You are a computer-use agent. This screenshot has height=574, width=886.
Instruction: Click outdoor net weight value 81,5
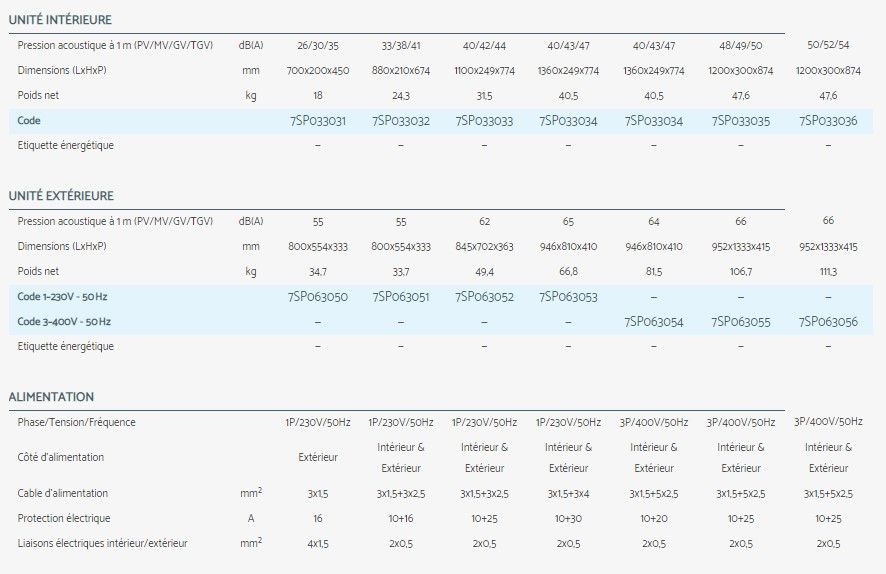click(x=654, y=272)
